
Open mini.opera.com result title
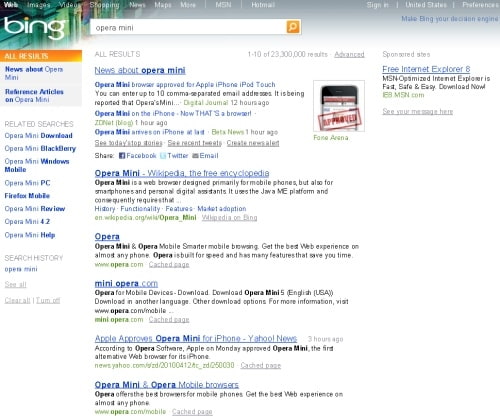click(126, 284)
